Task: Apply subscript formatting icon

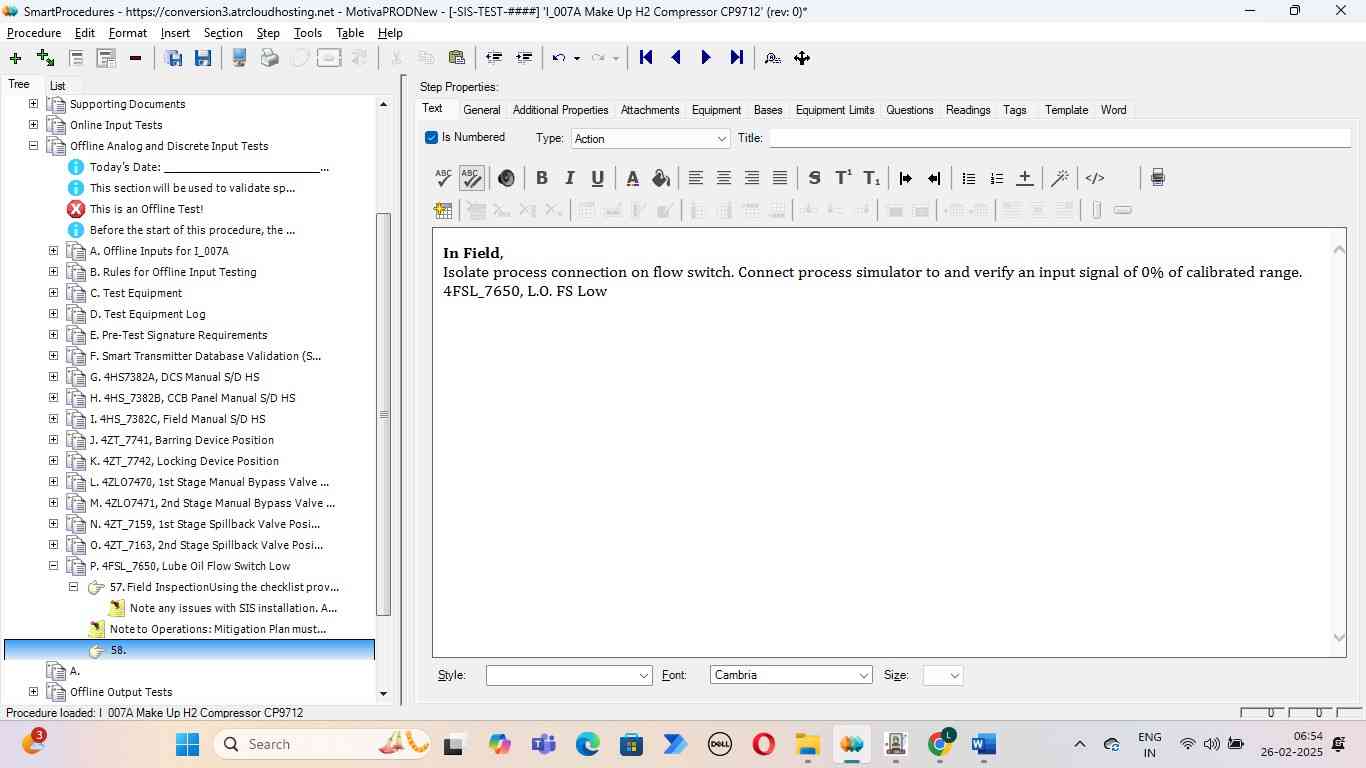Action: pos(872,178)
